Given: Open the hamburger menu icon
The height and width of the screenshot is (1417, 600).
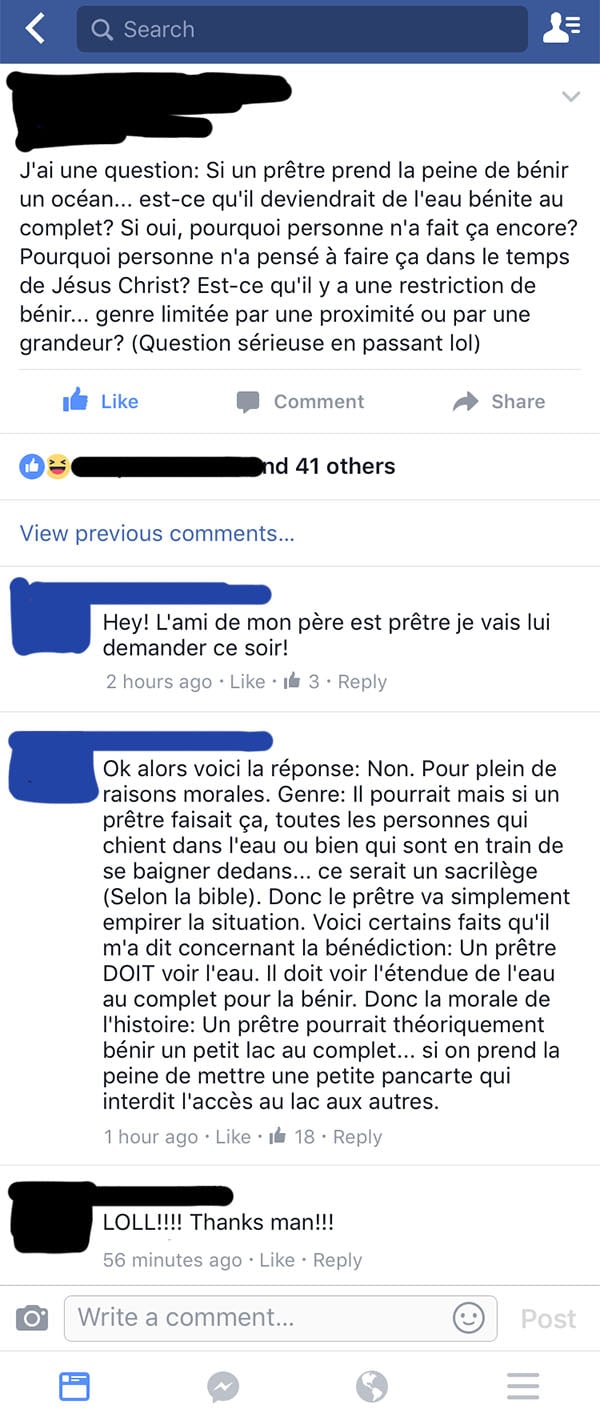Looking at the screenshot, I should [523, 1386].
